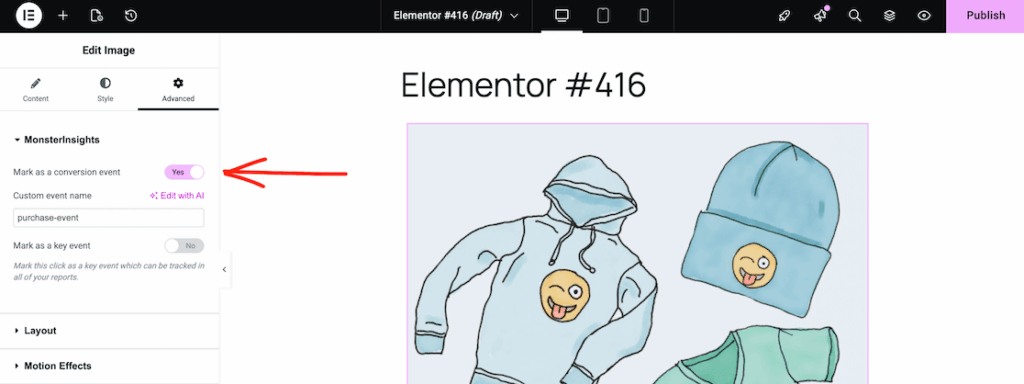
Task: Open revision history clock icon
Action: coord(131,16)
